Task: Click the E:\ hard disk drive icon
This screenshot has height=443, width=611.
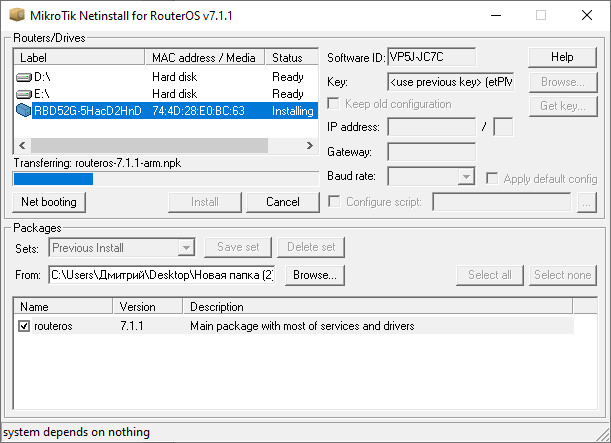Action: coord(24,93)
